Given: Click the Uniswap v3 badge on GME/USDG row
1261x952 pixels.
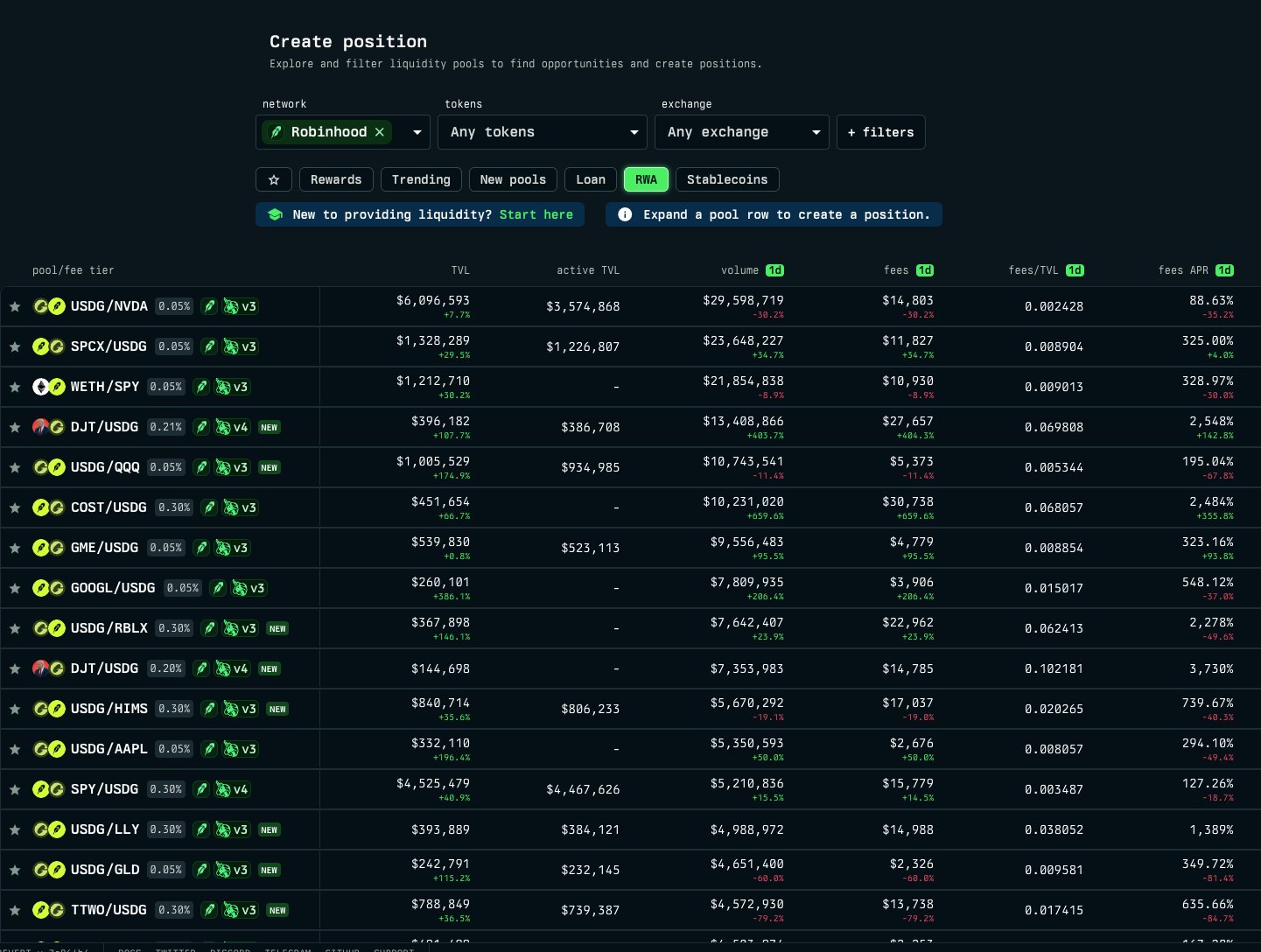Looking at the screenshot, I should point(232,548).
